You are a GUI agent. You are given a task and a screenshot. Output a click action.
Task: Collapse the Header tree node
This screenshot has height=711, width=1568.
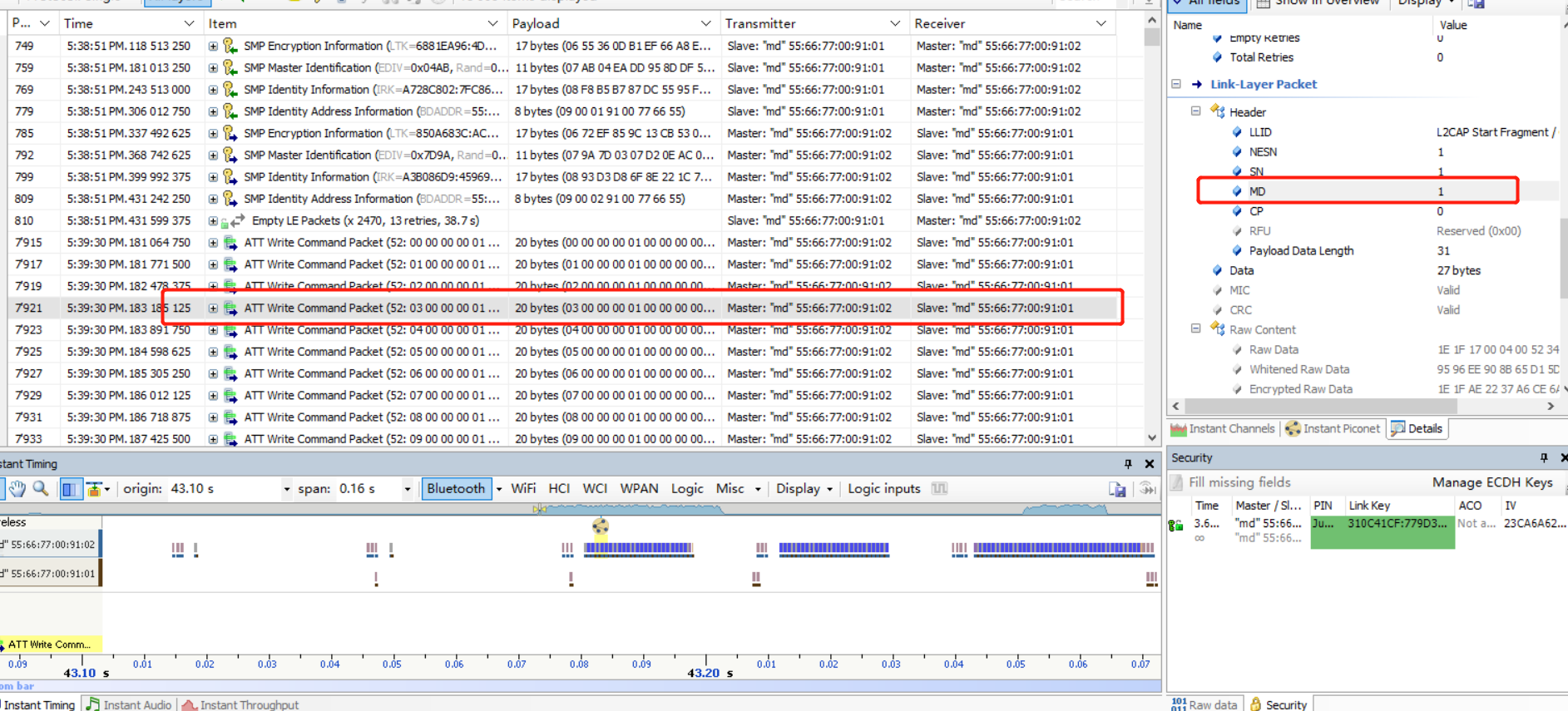1196,111
